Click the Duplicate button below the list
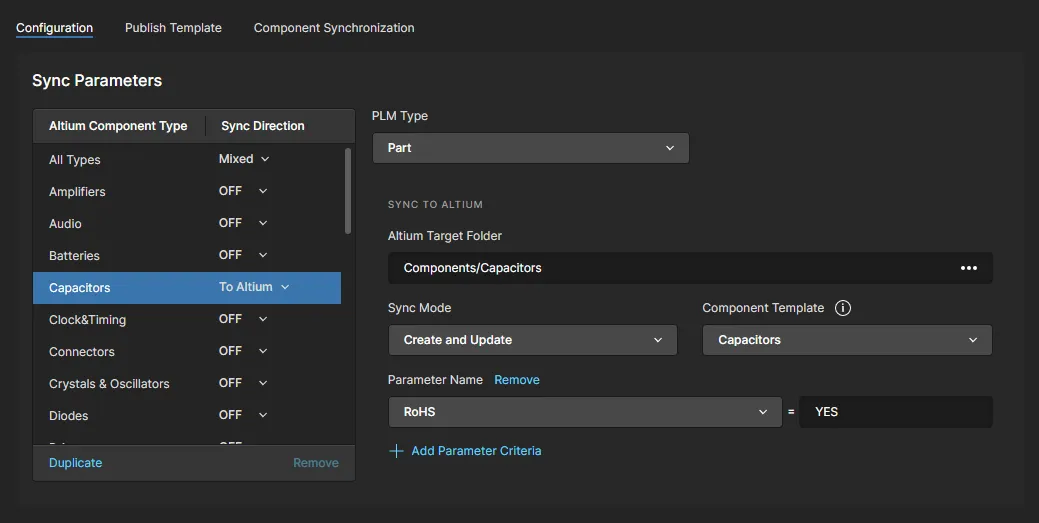 pos(75,463)
